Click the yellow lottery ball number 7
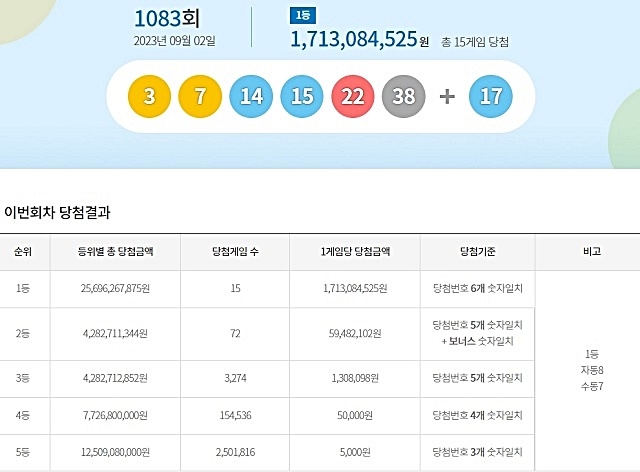 click(200, 96)
